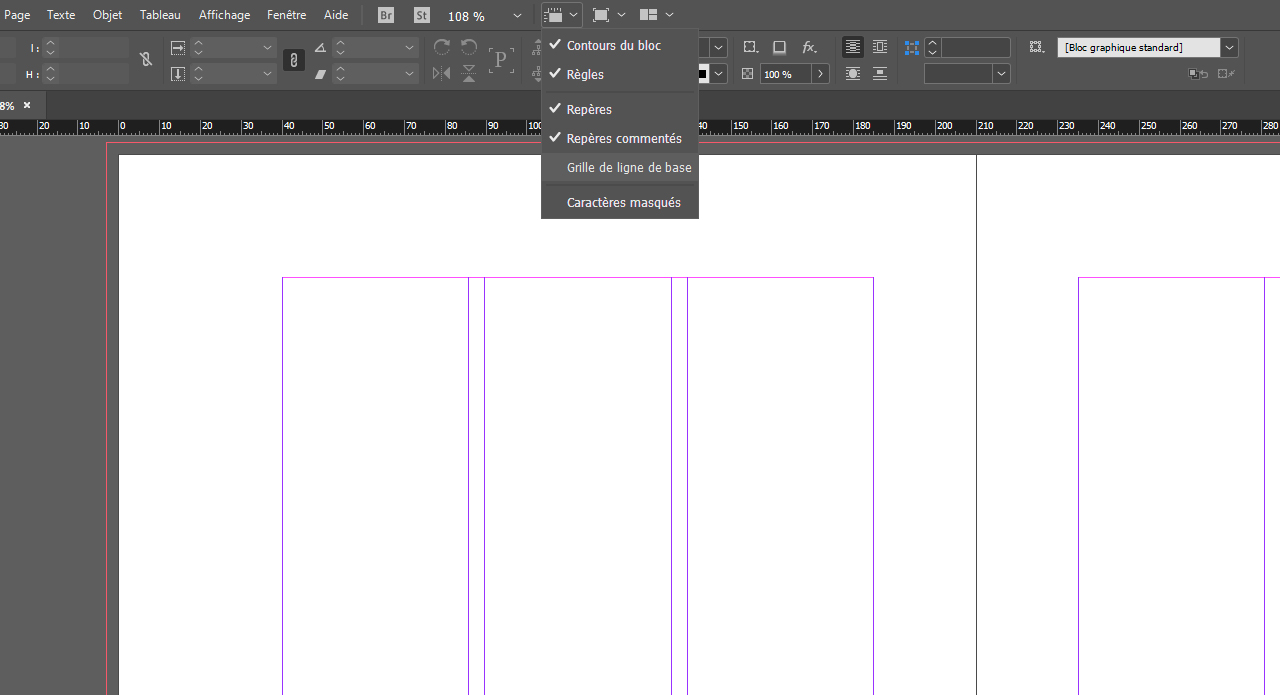Open Bloc graphique standard style dropdown
The image size is (1280, 695).
[x=1230, y=47]
